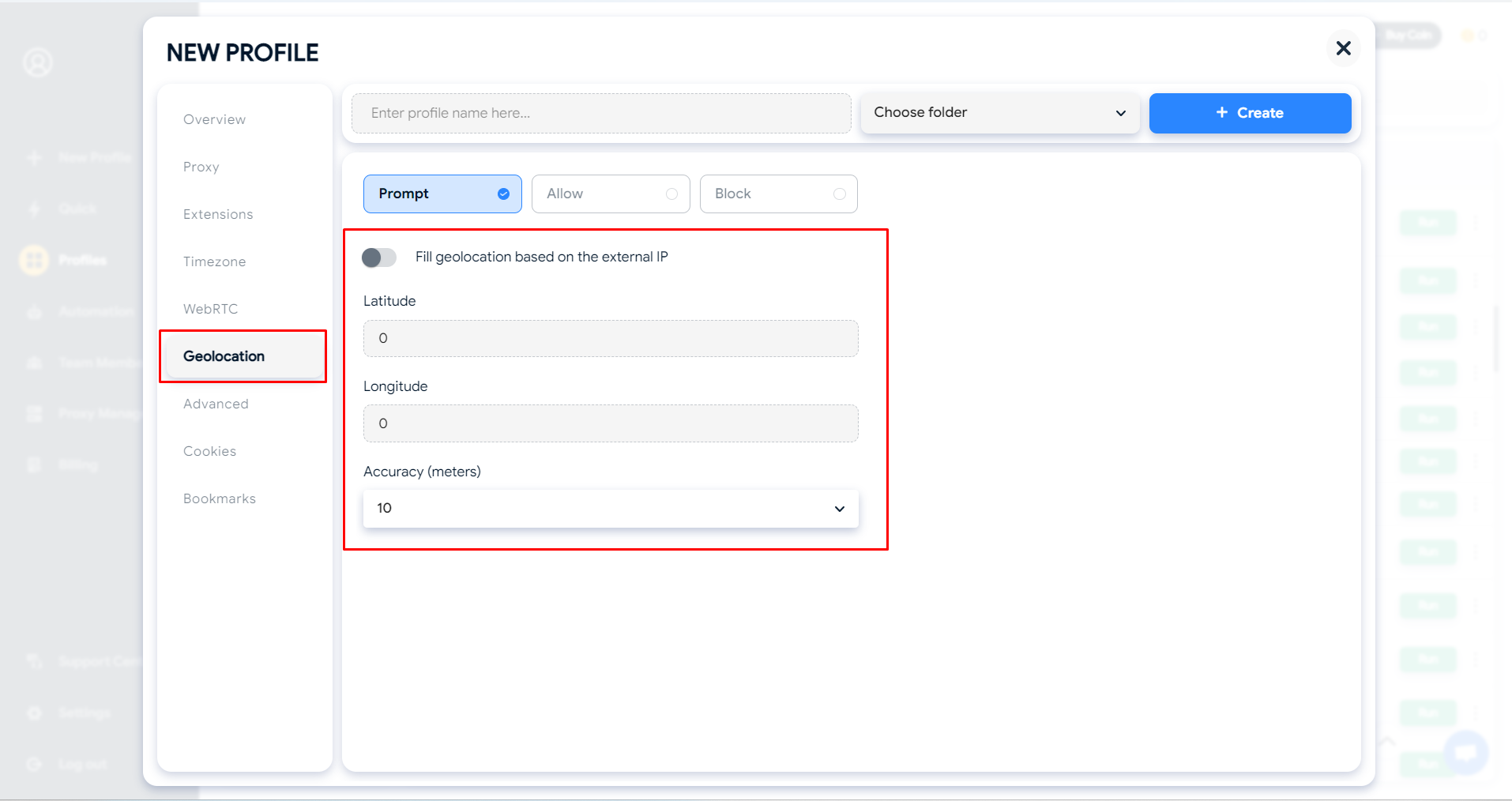Select the Prompt geolocation option
This screenshot has height=801, width=1512.
[x=442, y=194]
